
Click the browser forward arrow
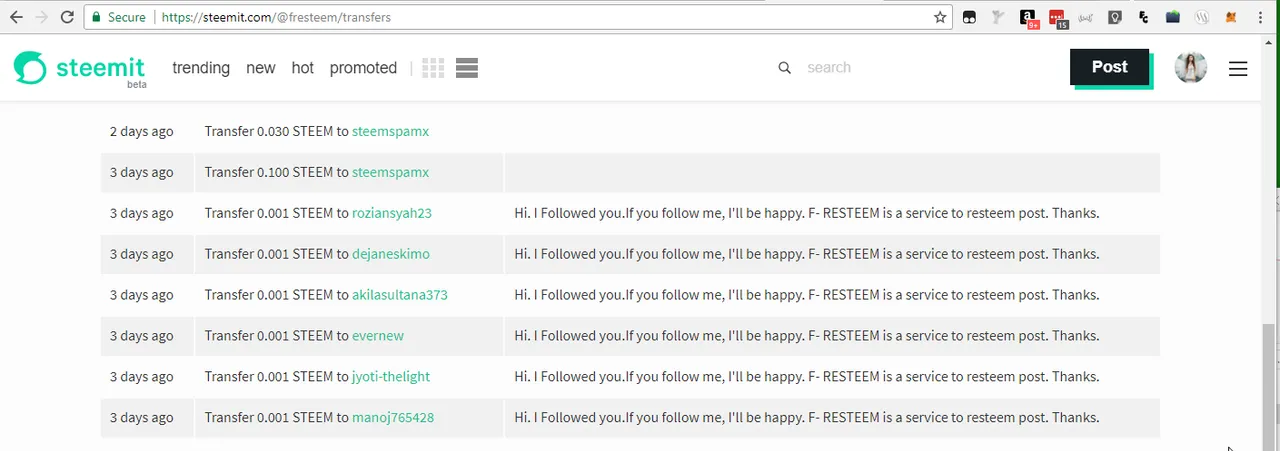pos(42,17)
